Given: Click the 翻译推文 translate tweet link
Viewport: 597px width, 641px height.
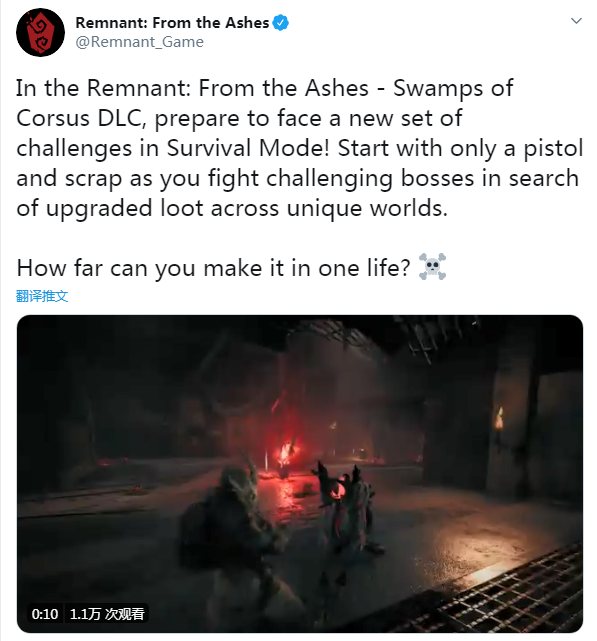Looking at the screenshot, I should pyautogui.click(x=42, y=296).
